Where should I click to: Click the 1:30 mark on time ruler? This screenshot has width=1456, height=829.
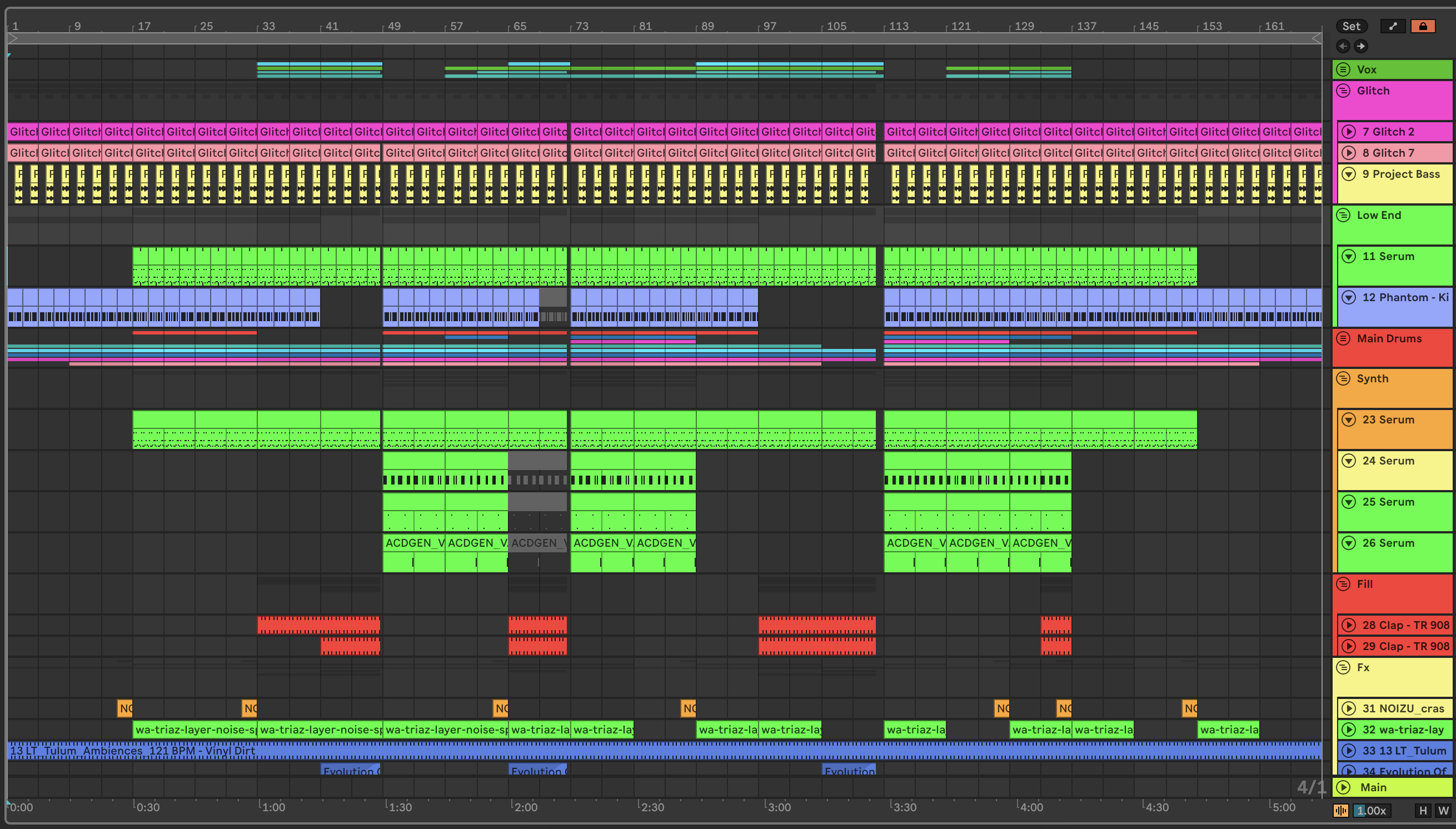(400, 807)
